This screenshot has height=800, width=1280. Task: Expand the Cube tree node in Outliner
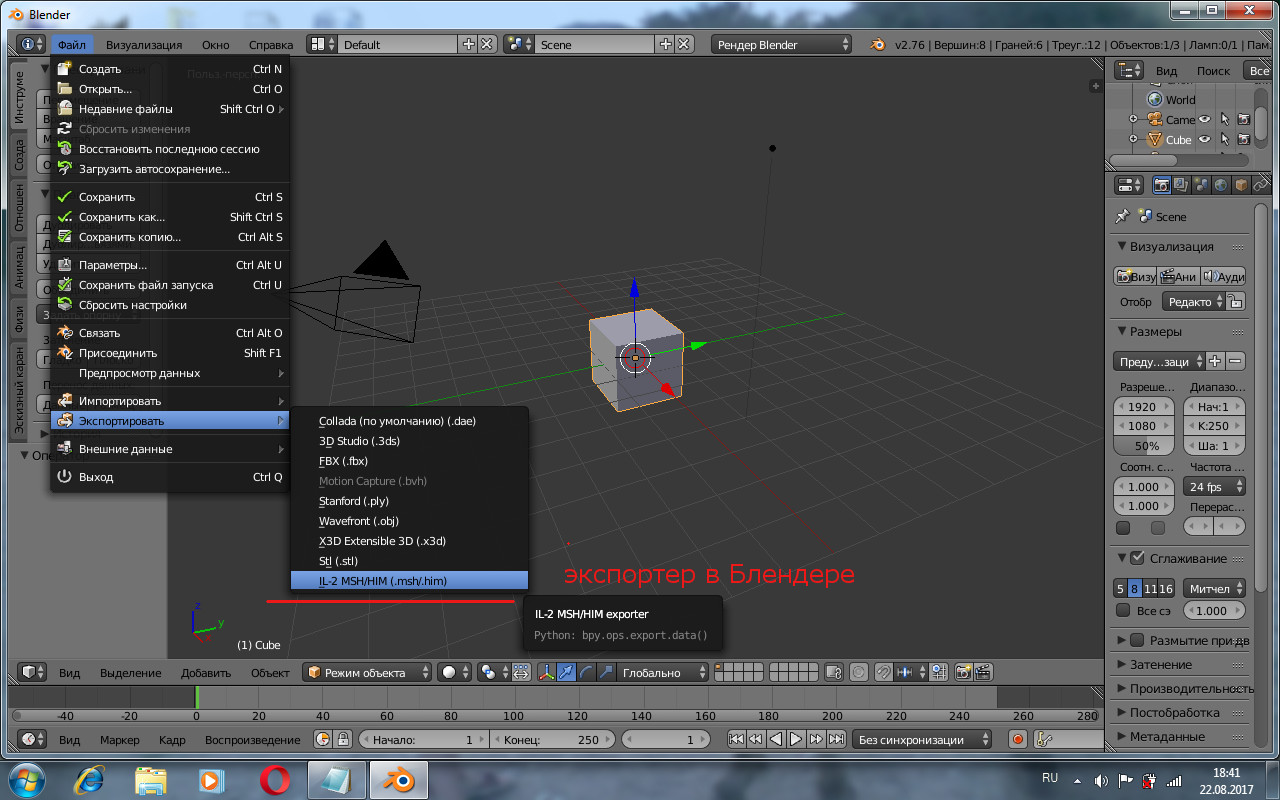point(1133,139)
